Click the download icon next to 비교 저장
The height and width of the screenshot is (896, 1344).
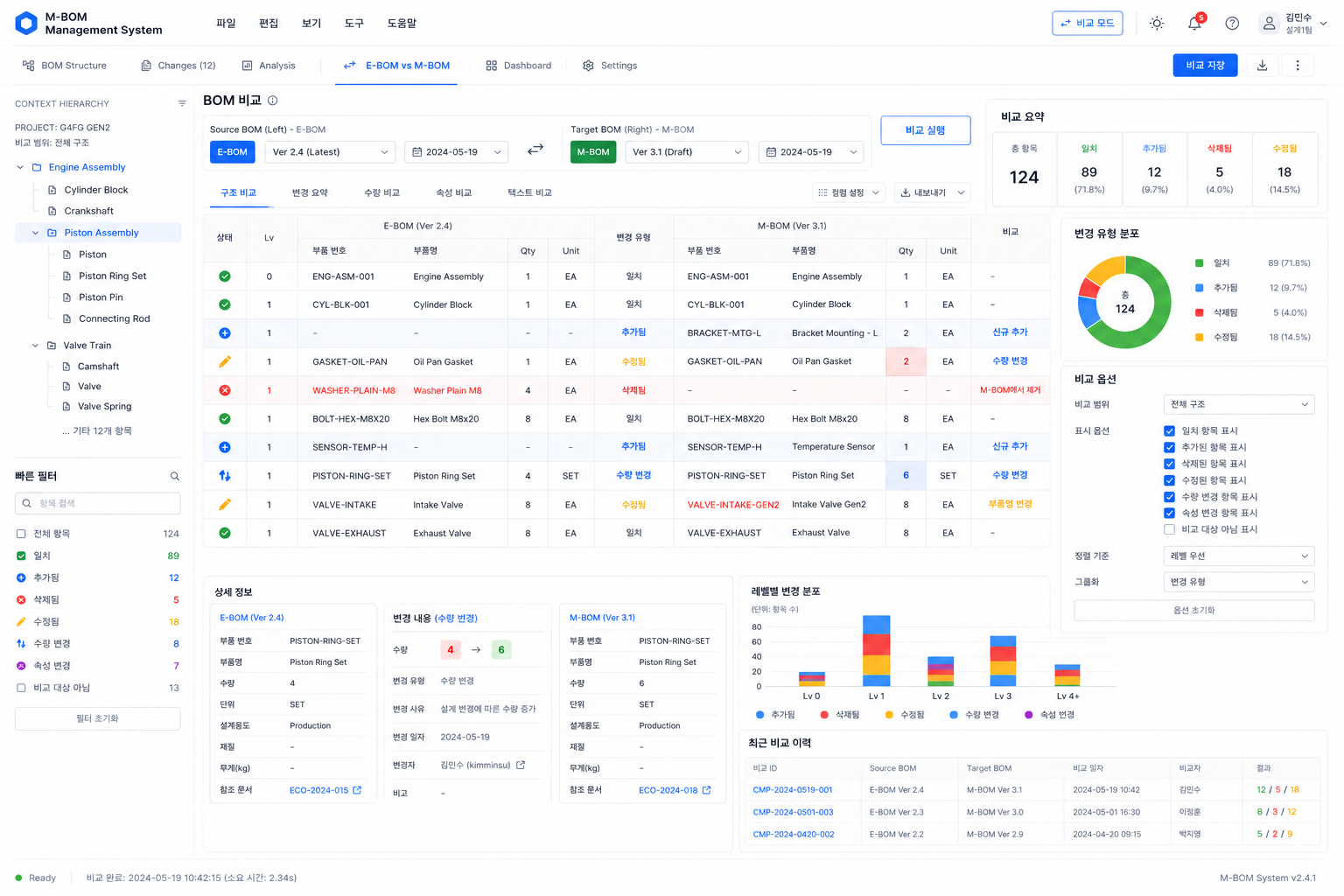[1262, 66]
